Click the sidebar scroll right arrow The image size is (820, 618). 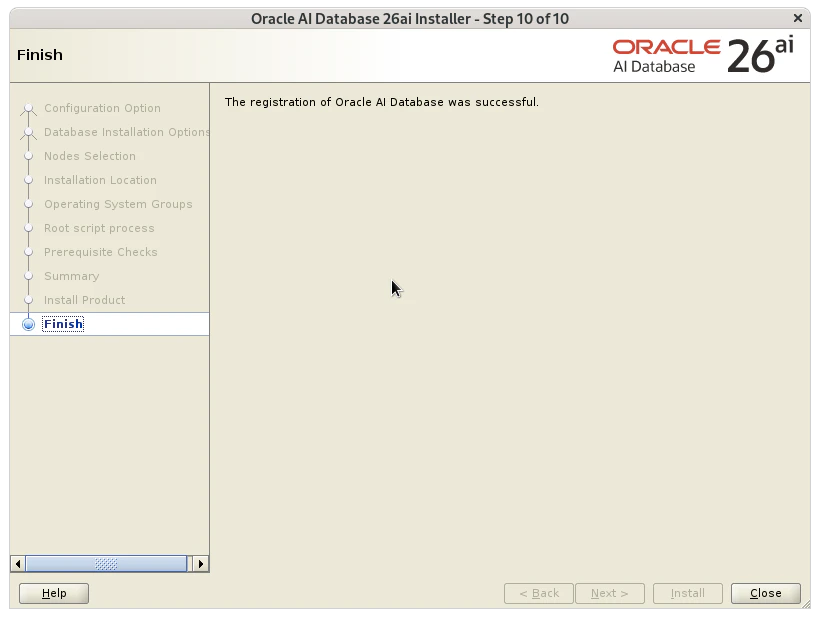(201, 564)
